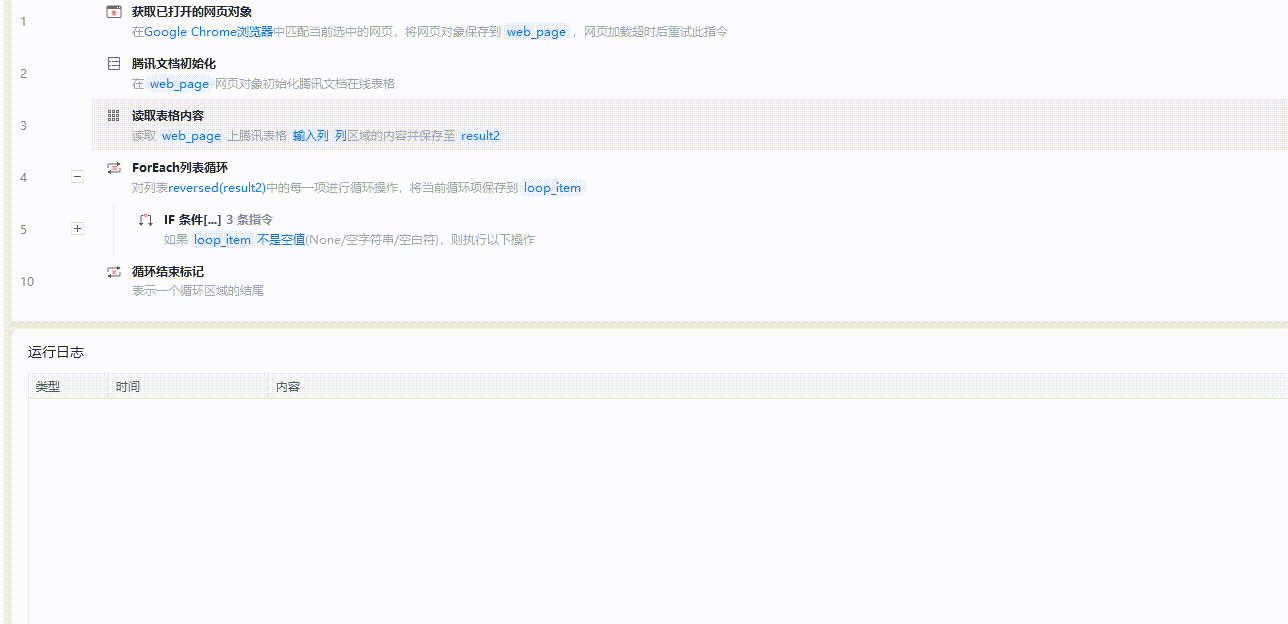
Task: Click the result2 variable in step 3
Action: (480, 136)
